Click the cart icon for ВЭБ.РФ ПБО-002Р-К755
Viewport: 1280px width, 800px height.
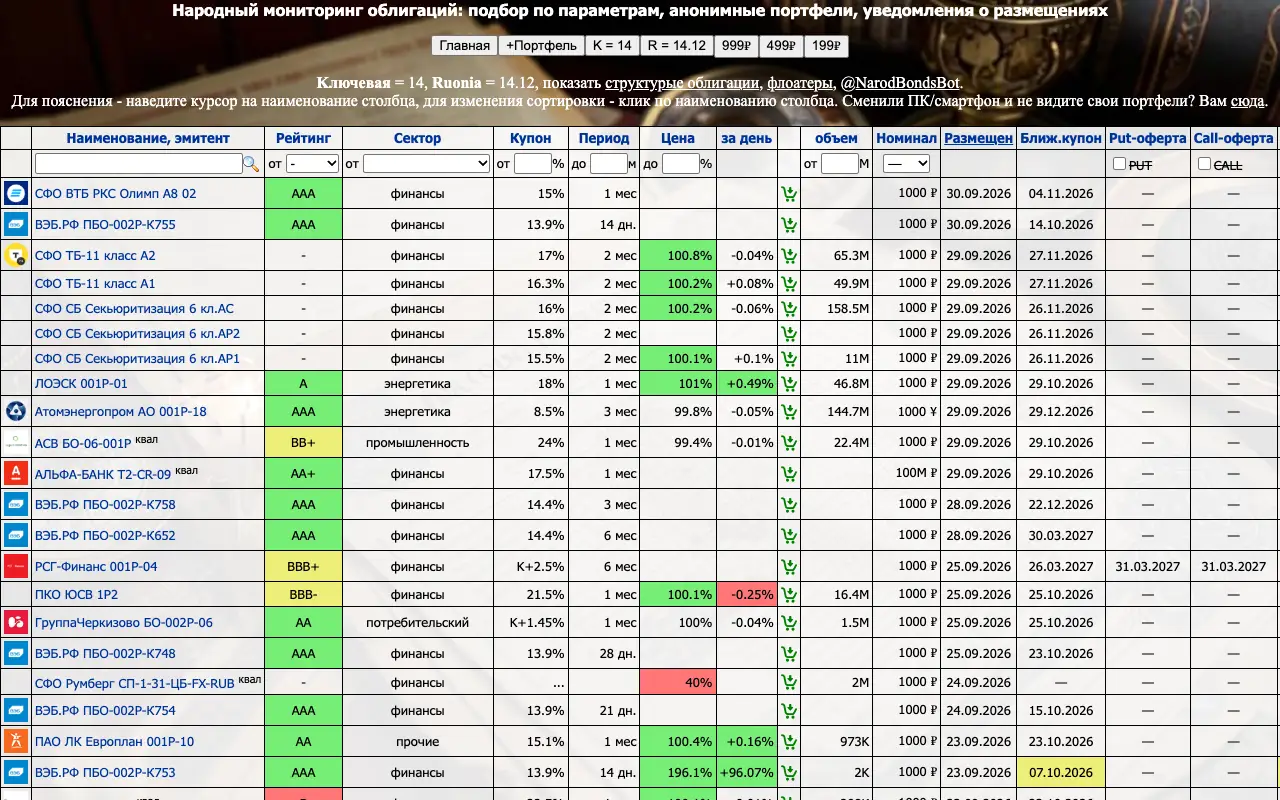pyautogui.click(x=789, y=225)
